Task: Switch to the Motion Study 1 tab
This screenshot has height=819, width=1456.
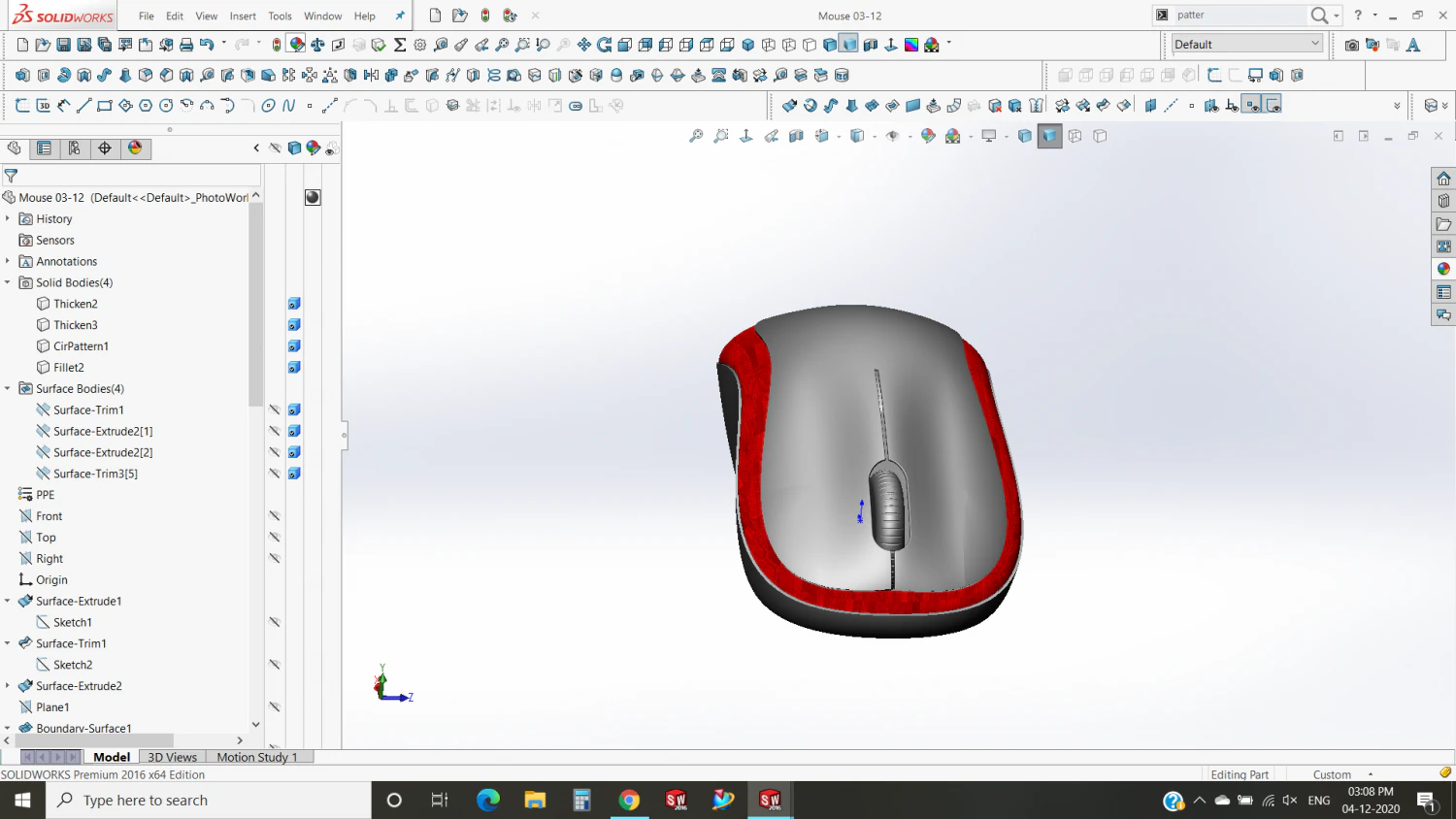Action: (256, 757)
